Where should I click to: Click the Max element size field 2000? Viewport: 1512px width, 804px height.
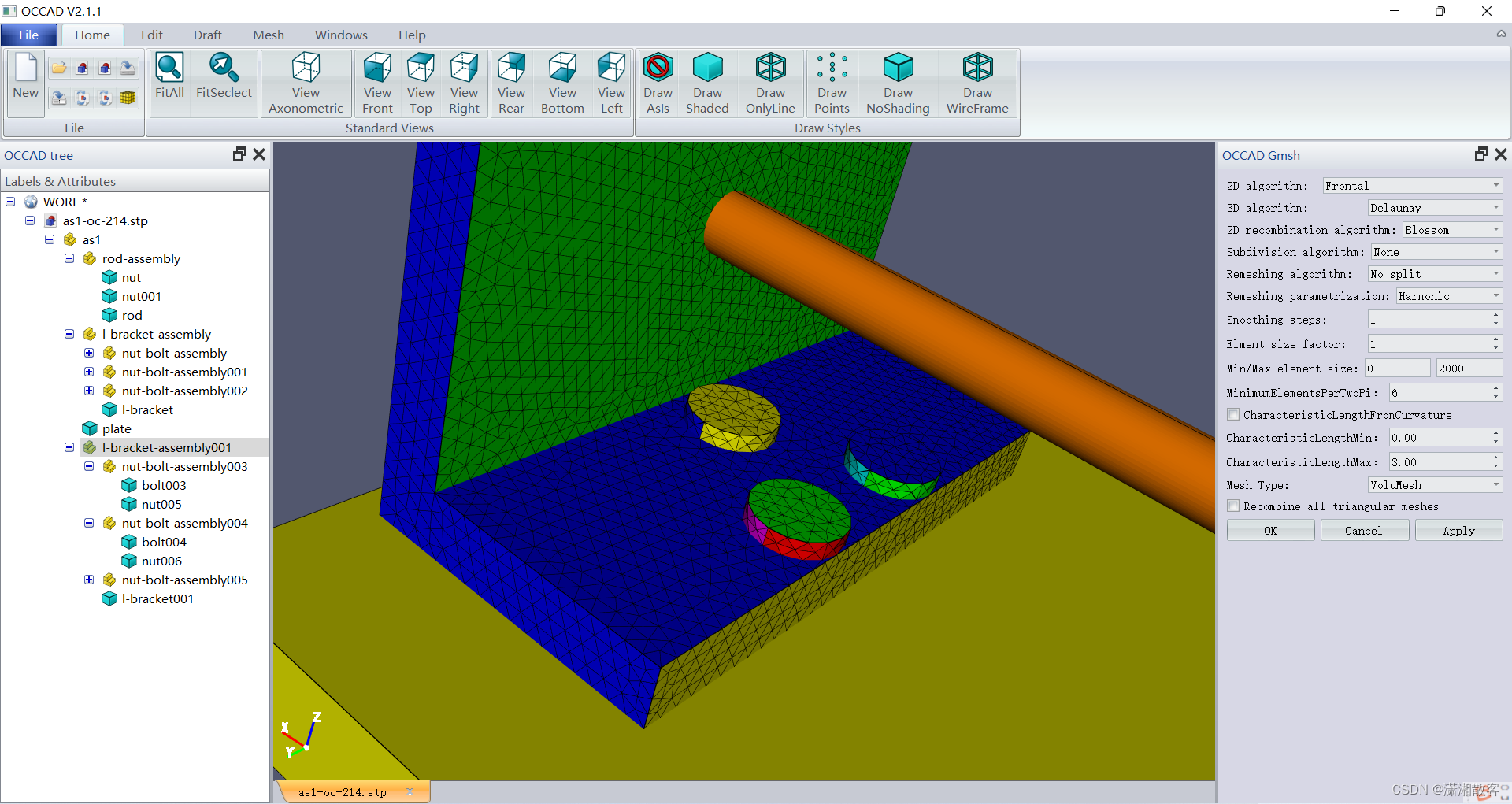tap(1469, 368)
